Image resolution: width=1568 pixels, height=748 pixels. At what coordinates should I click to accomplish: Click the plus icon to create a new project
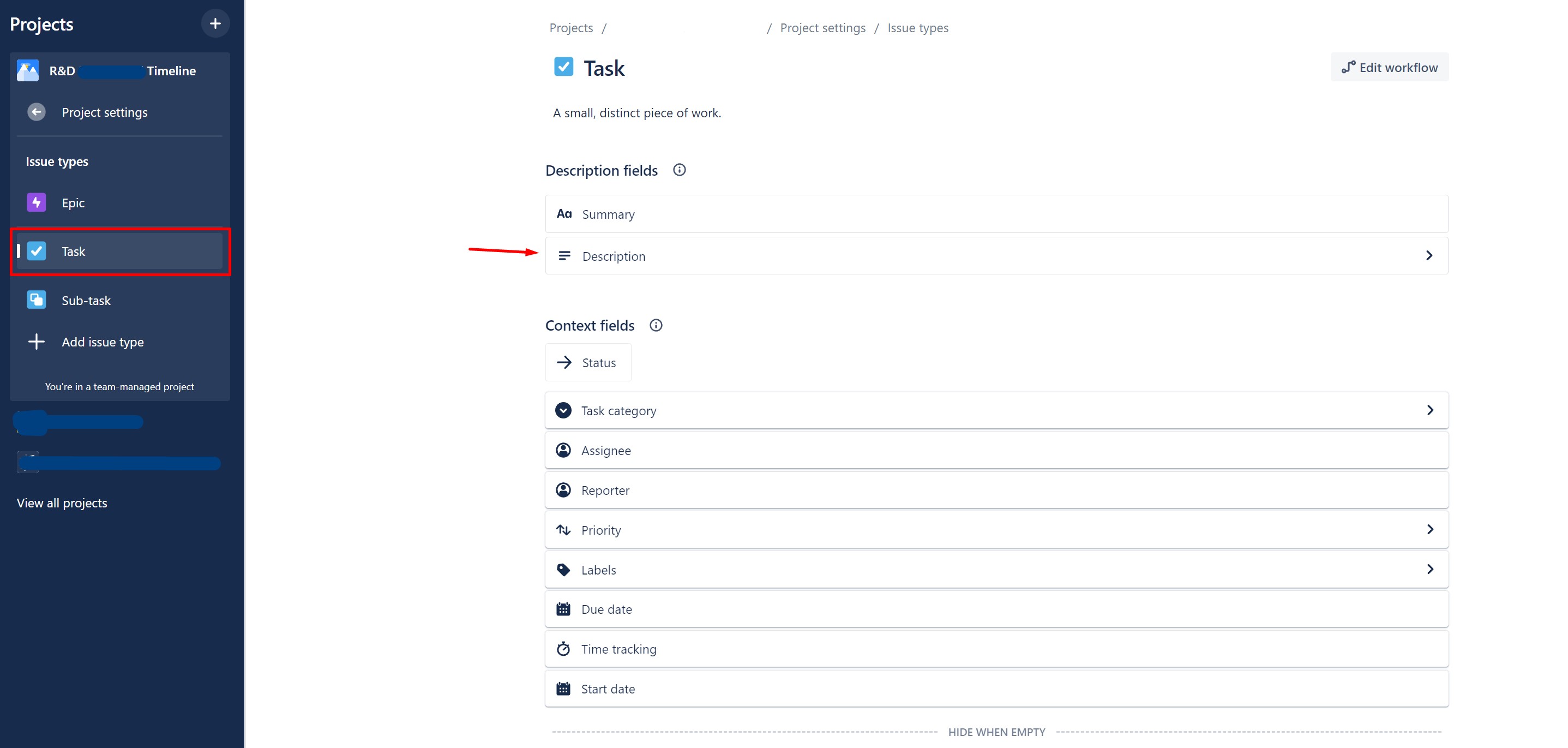tap(215, 23)
